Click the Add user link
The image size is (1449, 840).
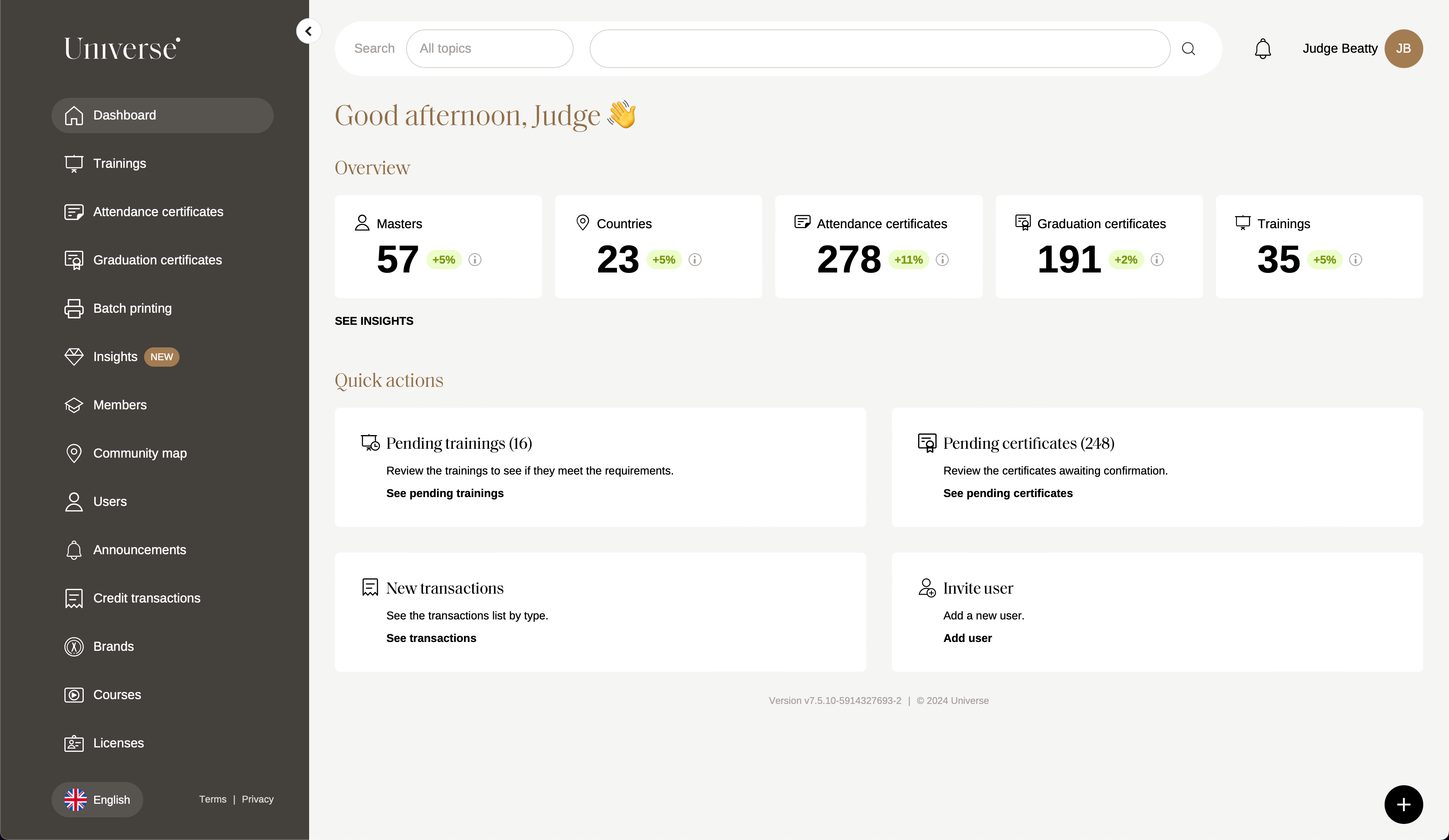point(967,638)
